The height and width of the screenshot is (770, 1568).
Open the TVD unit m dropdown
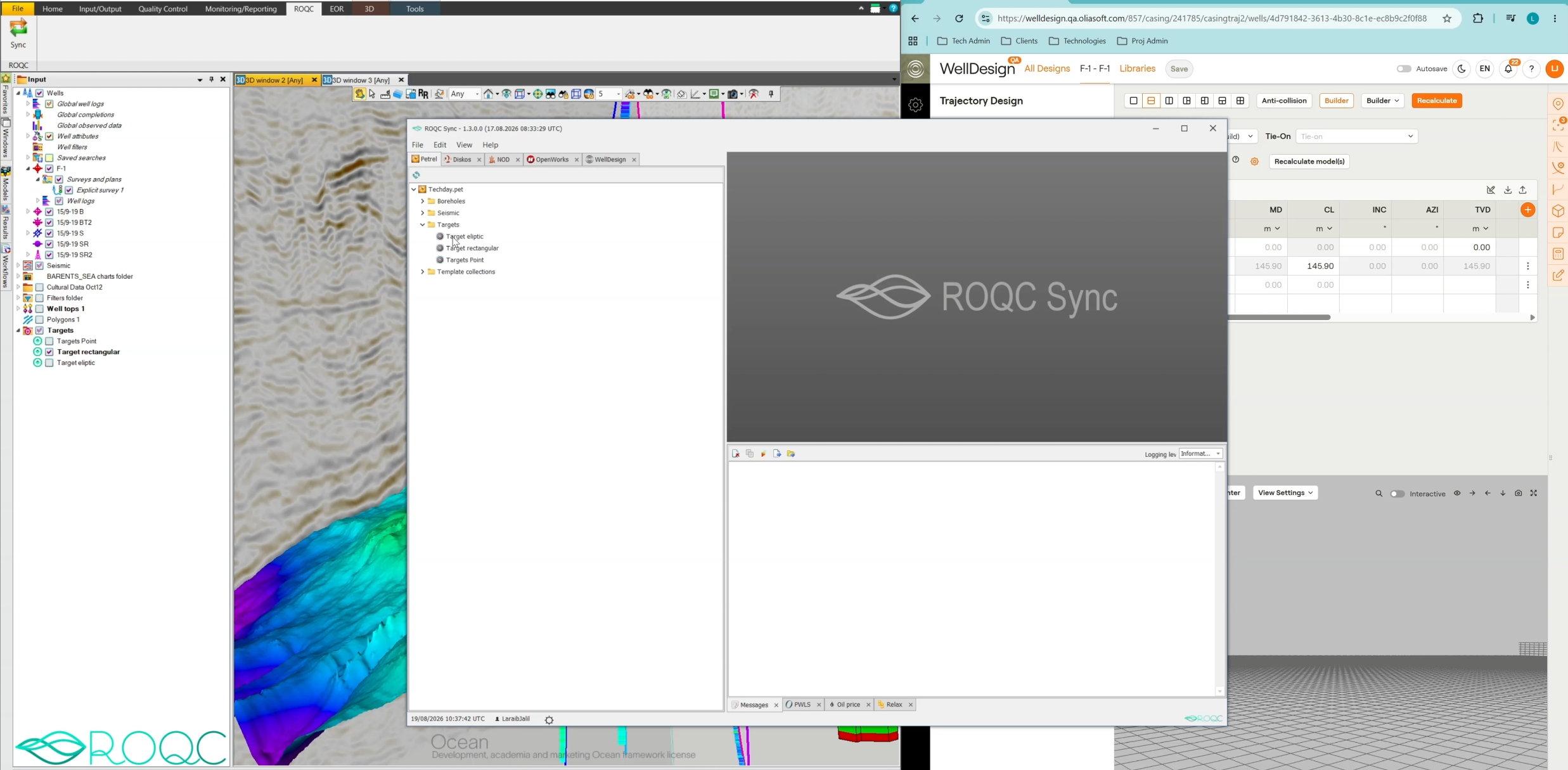1480,229
